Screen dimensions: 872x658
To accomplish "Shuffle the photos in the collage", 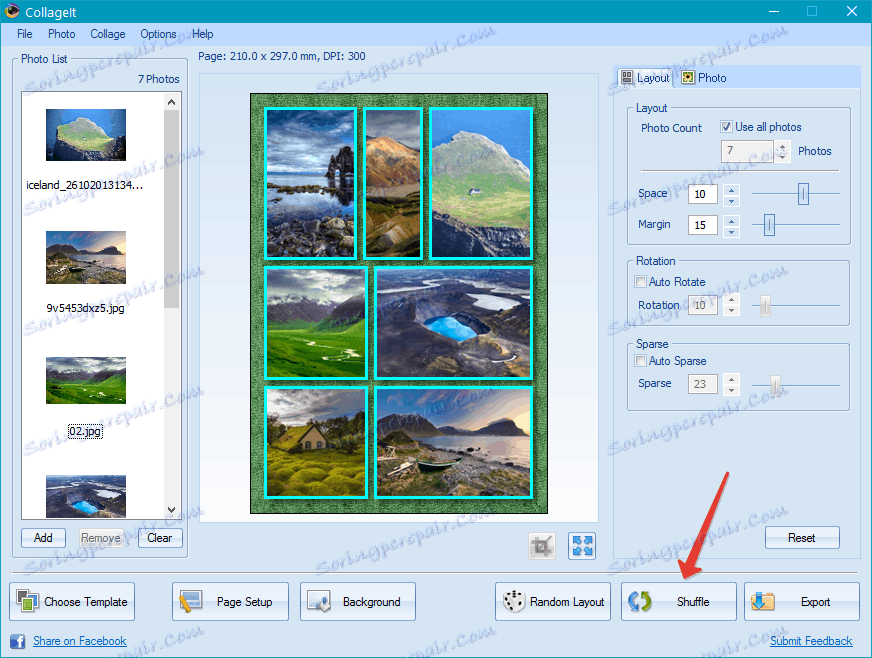I will point(678,601).
